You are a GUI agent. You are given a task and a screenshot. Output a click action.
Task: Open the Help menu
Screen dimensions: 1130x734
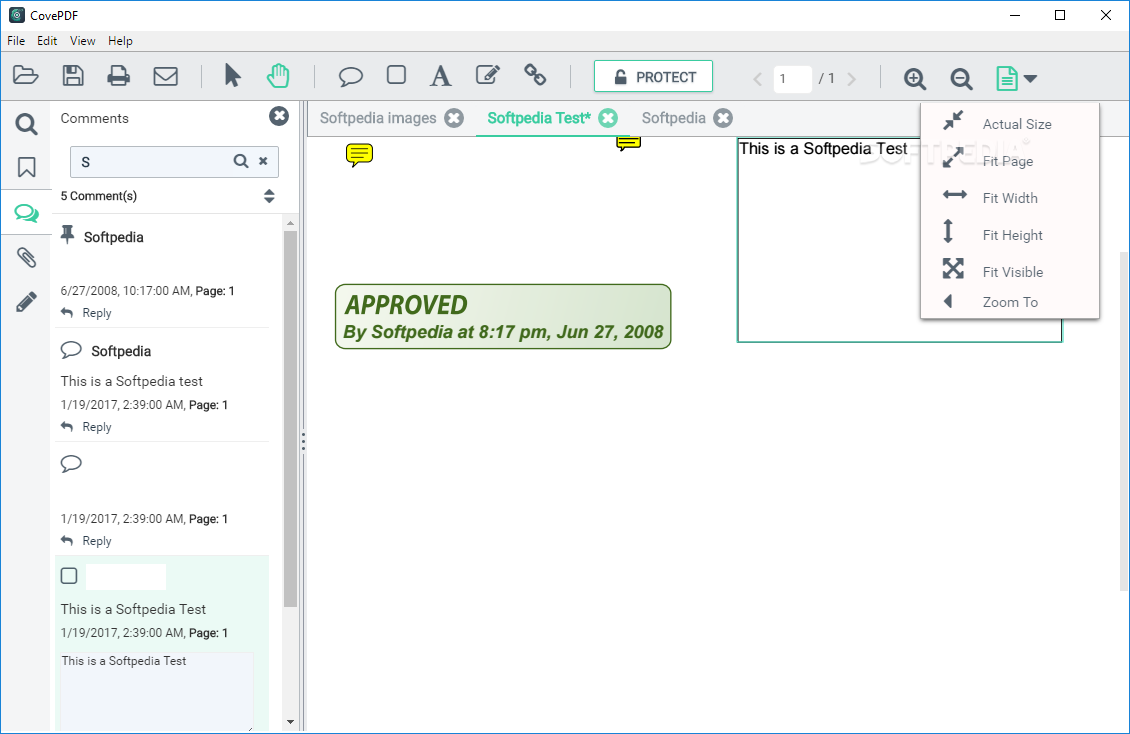120,41
